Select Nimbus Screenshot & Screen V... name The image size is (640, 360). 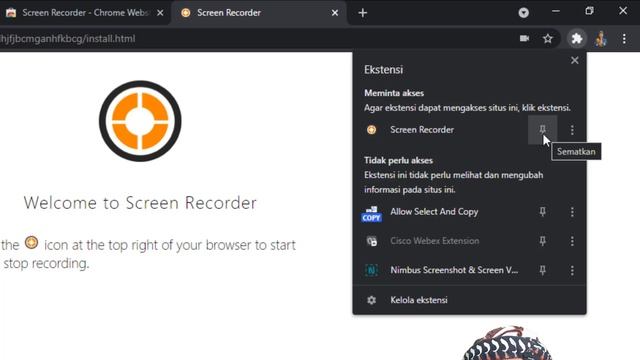454,270
